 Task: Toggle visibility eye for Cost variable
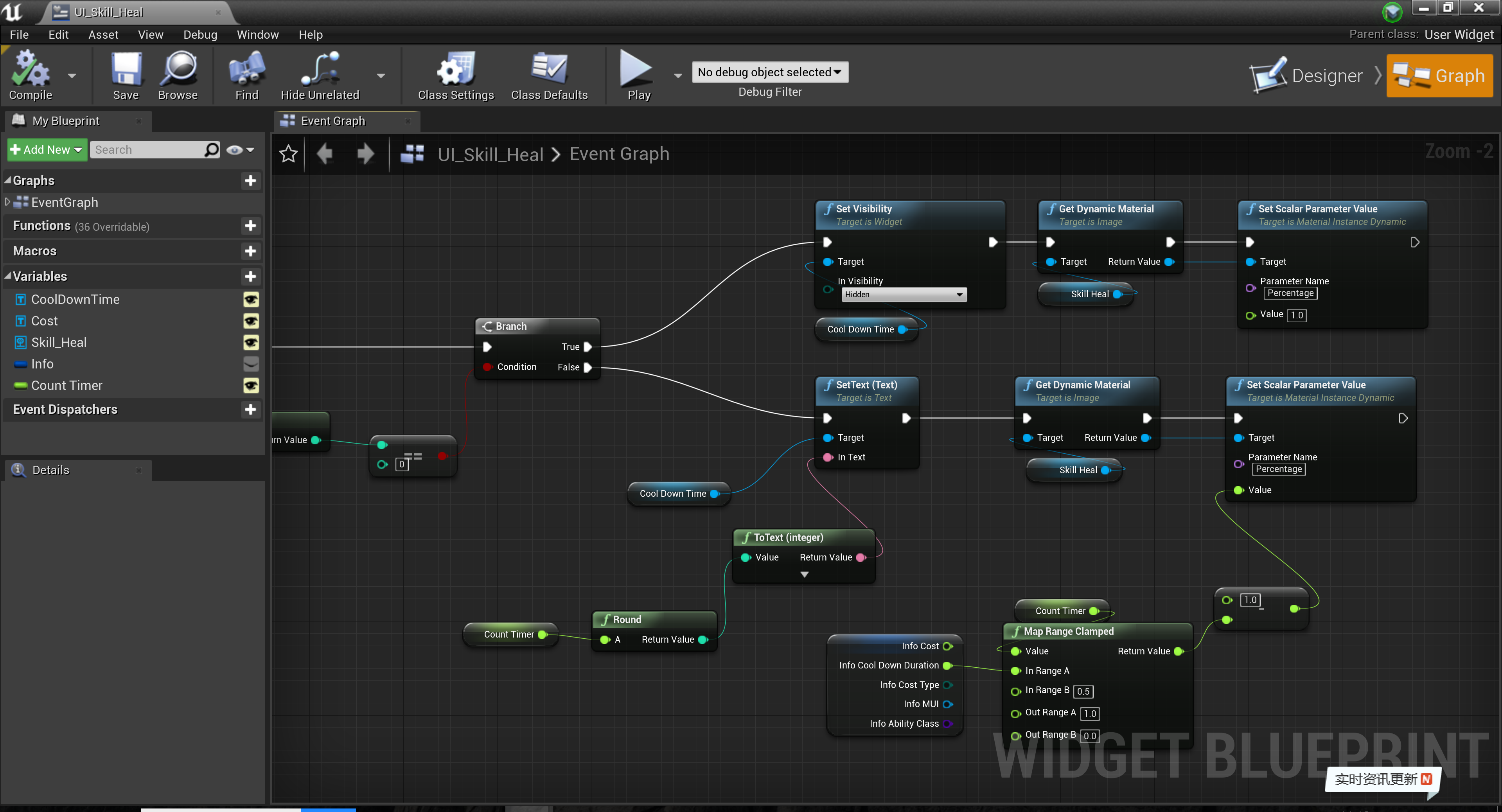pyautogui.click(x=251, y=321)
